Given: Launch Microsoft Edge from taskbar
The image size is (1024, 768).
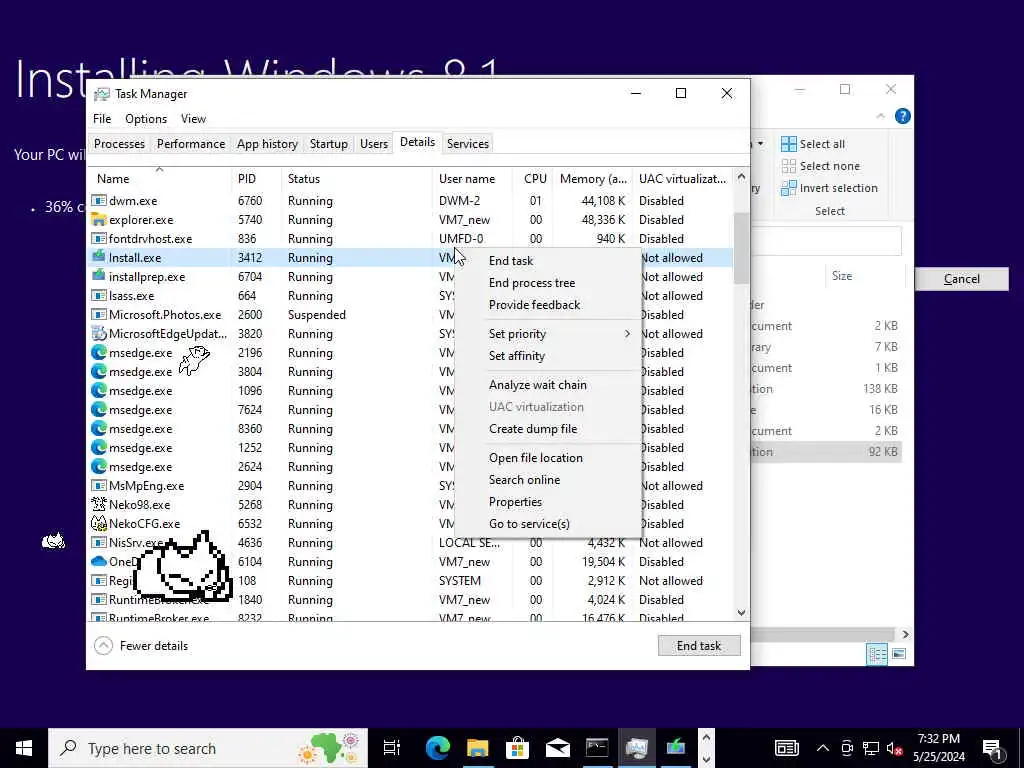Looking at the screenshot, I should point(438,748).
